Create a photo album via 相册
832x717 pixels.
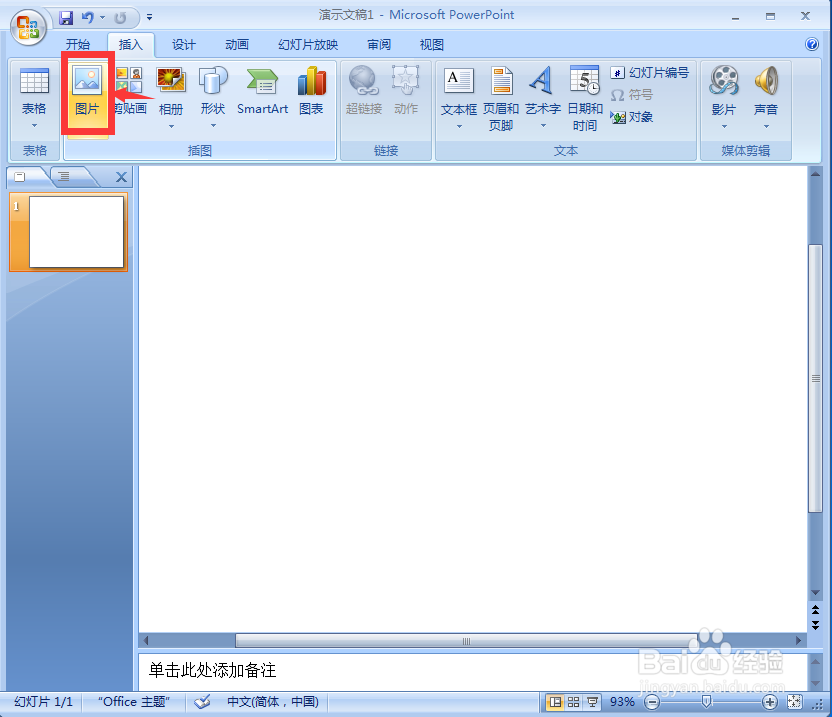171,90
